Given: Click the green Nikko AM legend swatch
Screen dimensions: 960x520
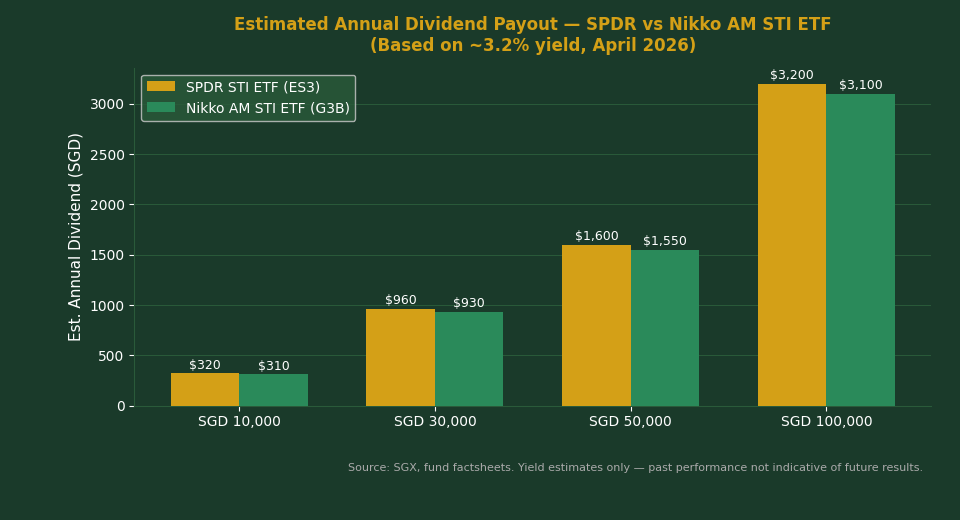Looking at the screenshot, I should (161, 108).
